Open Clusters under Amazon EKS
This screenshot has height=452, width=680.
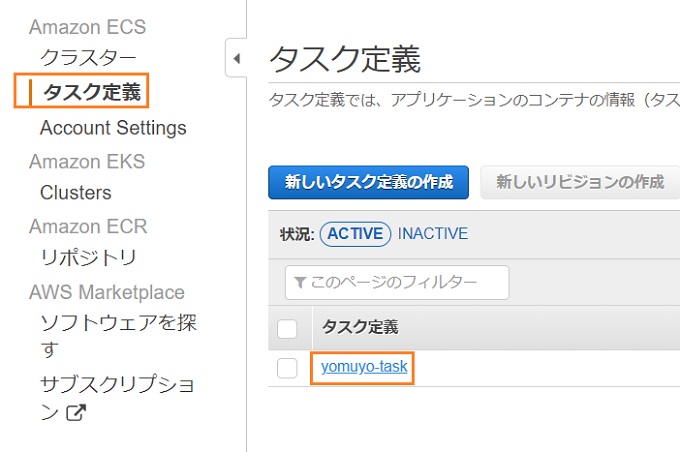(76, 193)
